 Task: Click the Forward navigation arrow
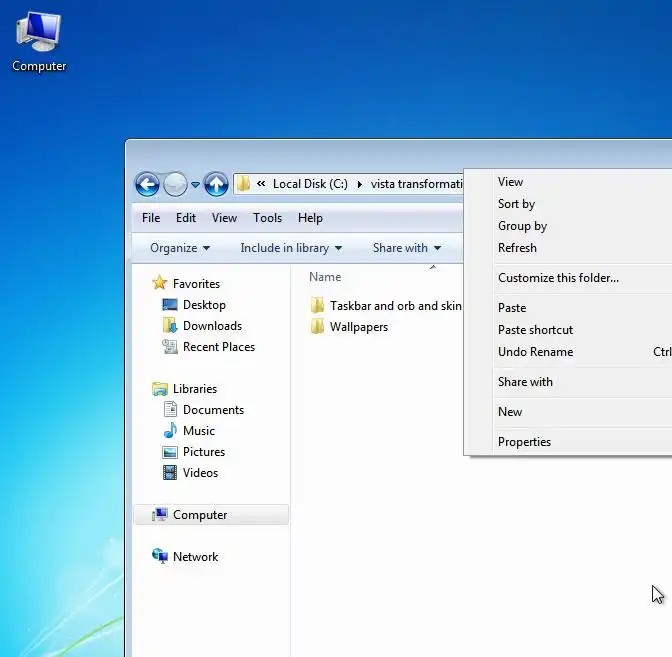175,184
